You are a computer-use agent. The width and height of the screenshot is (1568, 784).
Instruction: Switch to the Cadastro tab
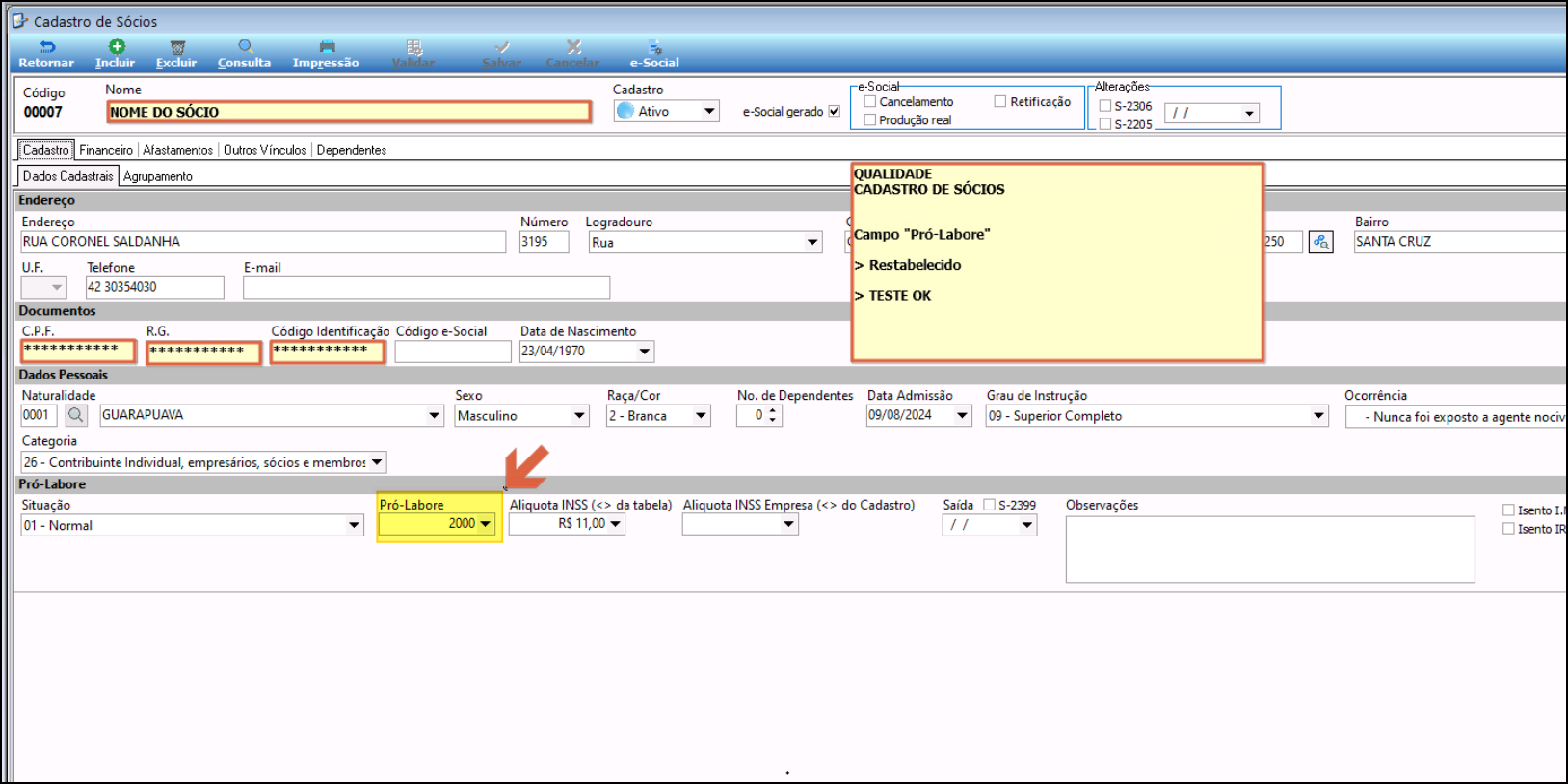[46, 150]
